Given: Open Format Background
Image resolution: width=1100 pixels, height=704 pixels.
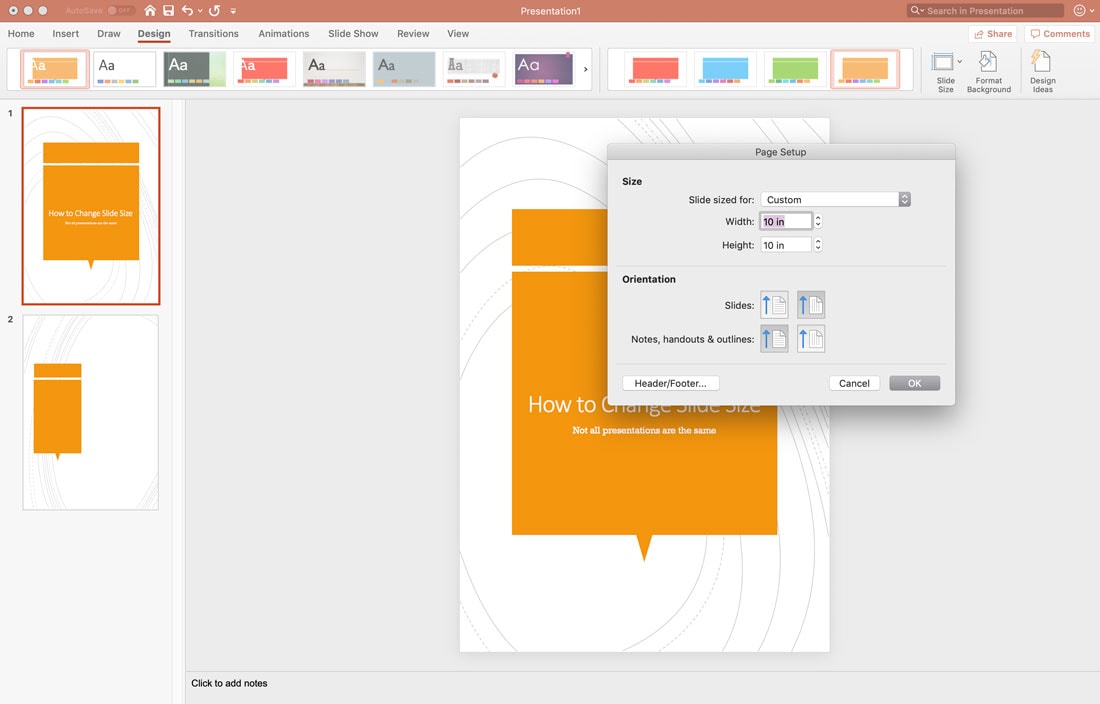Looking at the screenshot, I should [988, 70].
